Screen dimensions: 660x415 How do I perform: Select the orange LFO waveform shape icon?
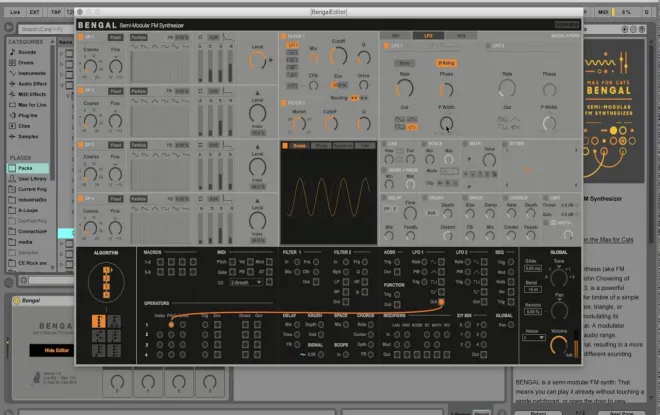click(x=412, y=127)
